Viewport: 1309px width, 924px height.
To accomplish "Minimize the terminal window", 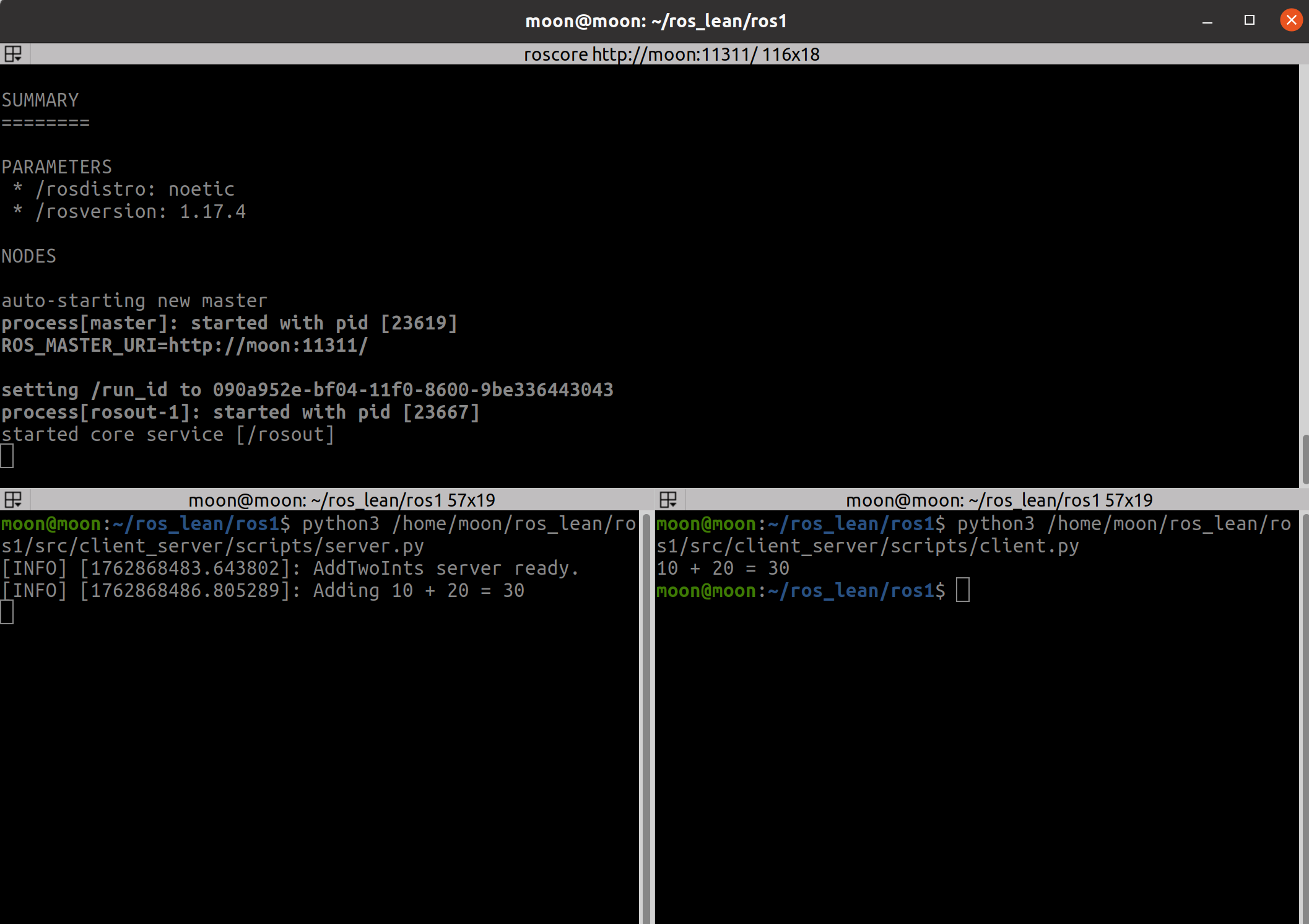I will [x=1207, y=22].
